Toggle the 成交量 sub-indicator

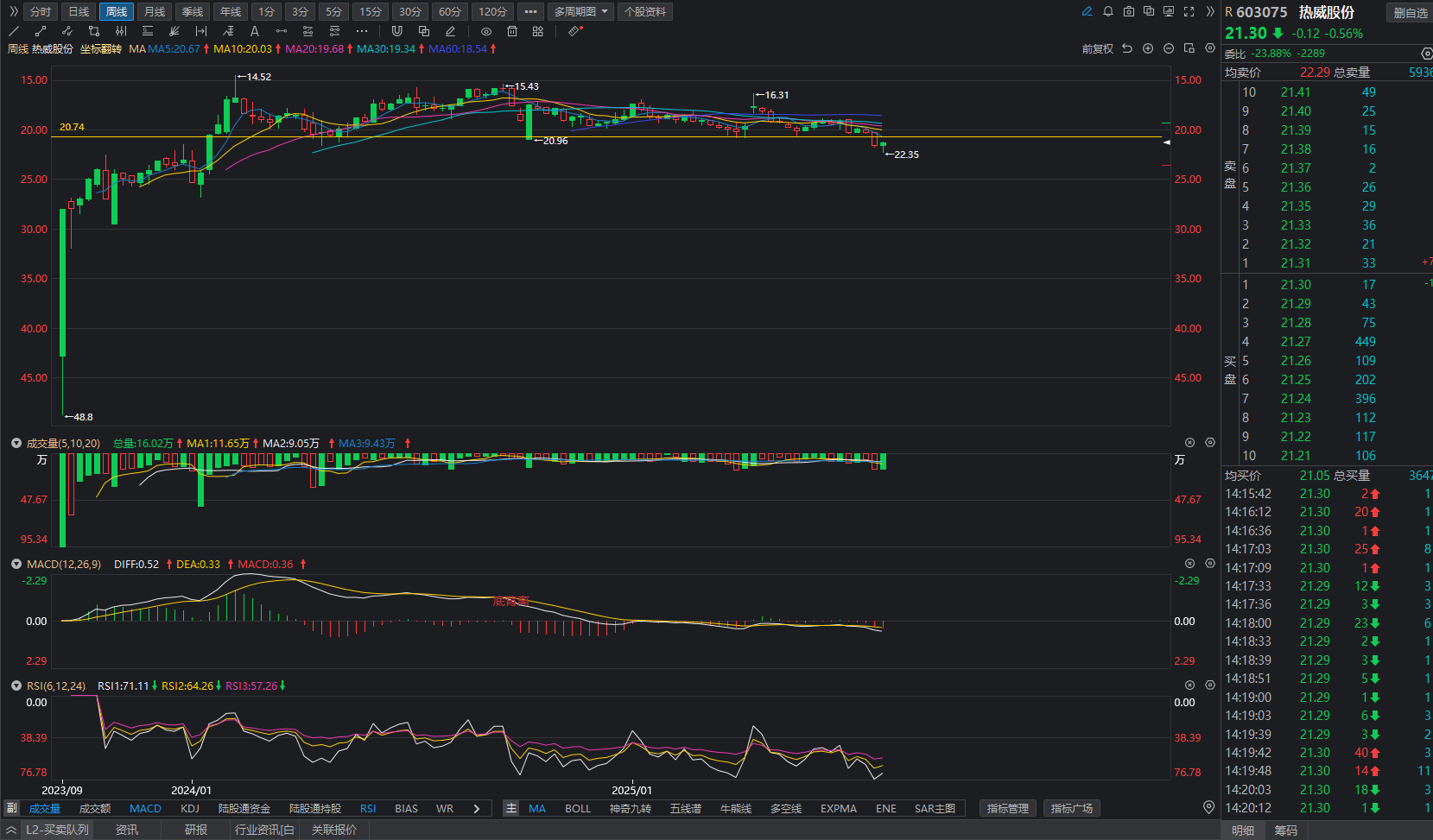point(45,809)
